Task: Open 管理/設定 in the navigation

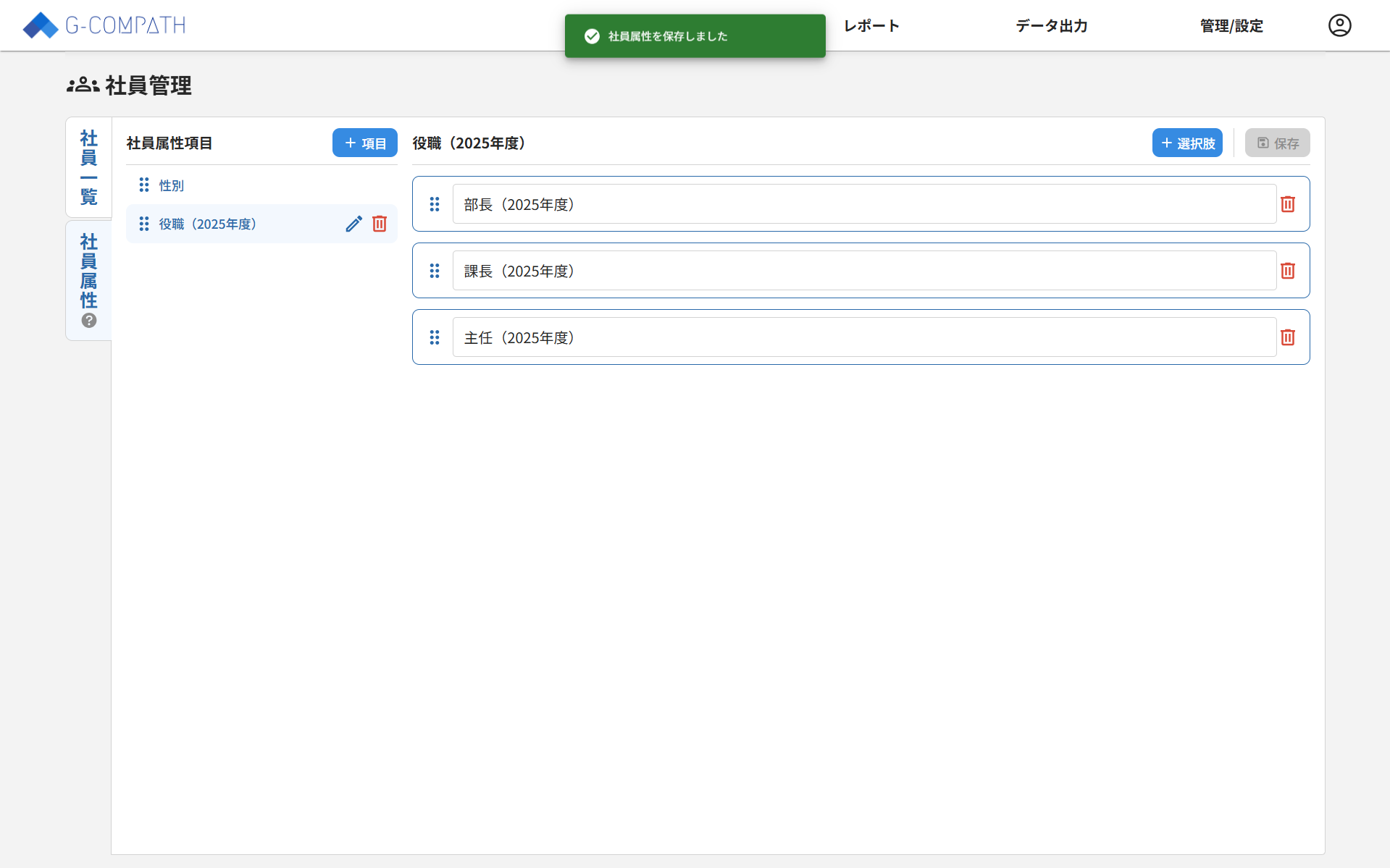Action: coord(1230,25)
